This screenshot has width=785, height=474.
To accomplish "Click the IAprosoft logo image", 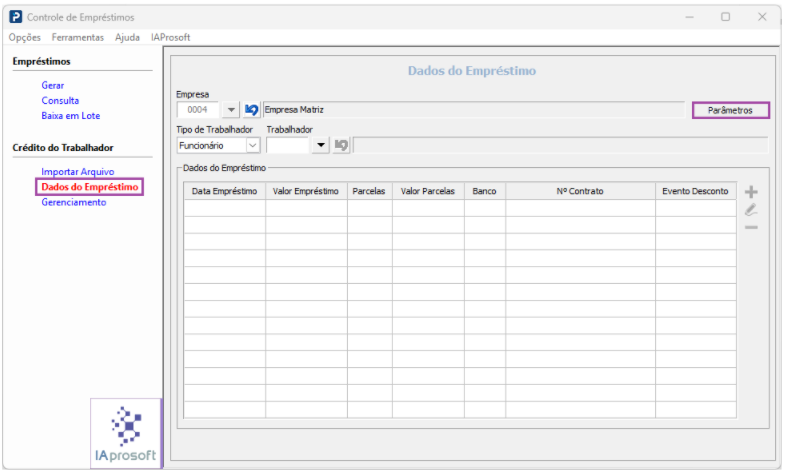I will tap(126, 433).
